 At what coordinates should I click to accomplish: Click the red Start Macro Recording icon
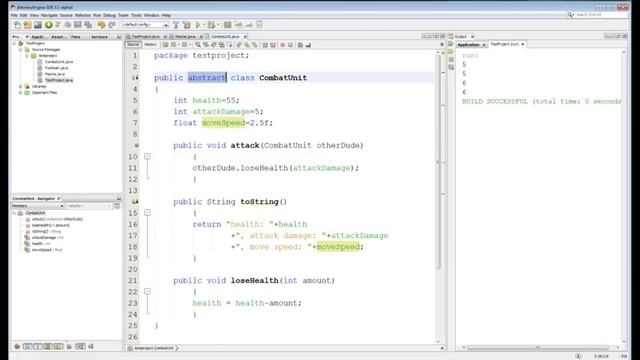click(282, 45)
